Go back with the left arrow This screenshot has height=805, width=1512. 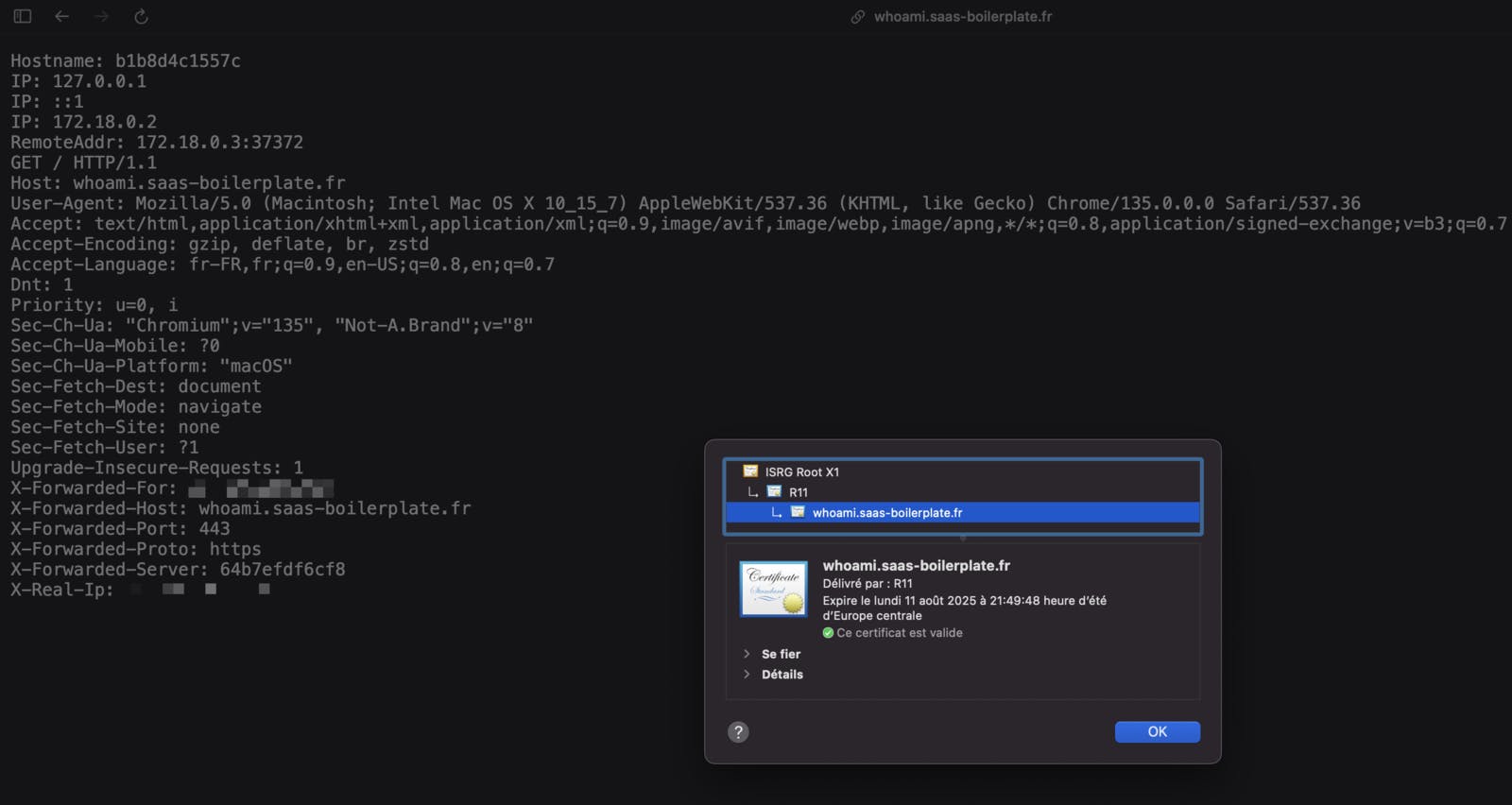[62, 16]
